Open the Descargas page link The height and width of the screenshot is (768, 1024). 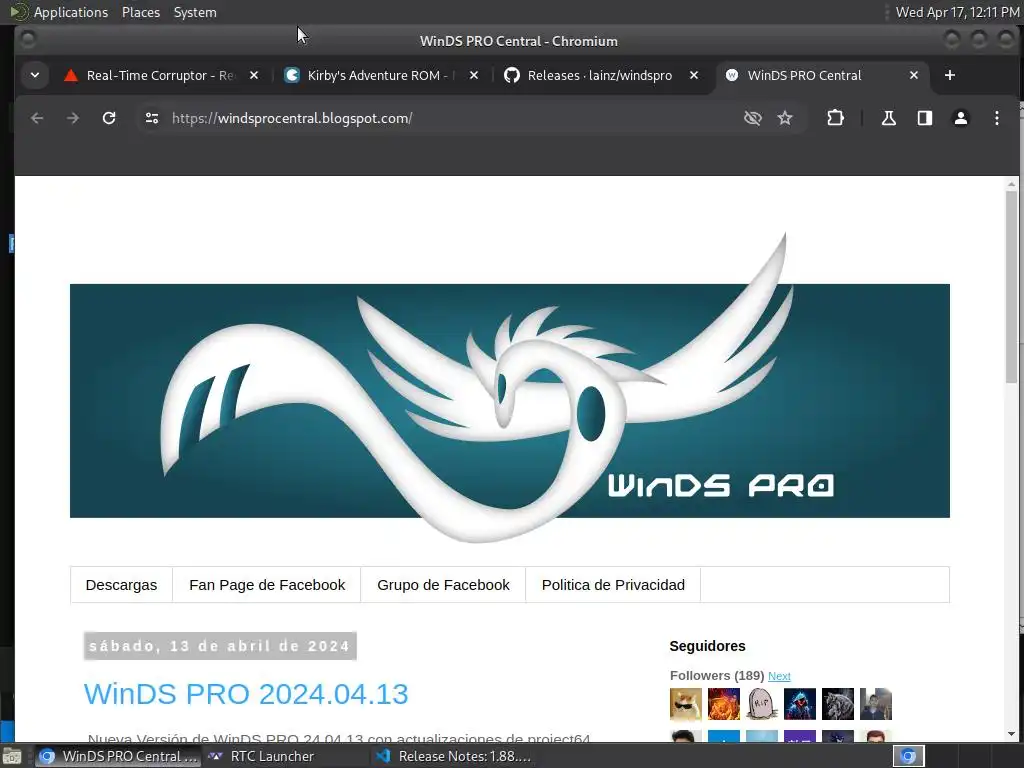(121, 584)
